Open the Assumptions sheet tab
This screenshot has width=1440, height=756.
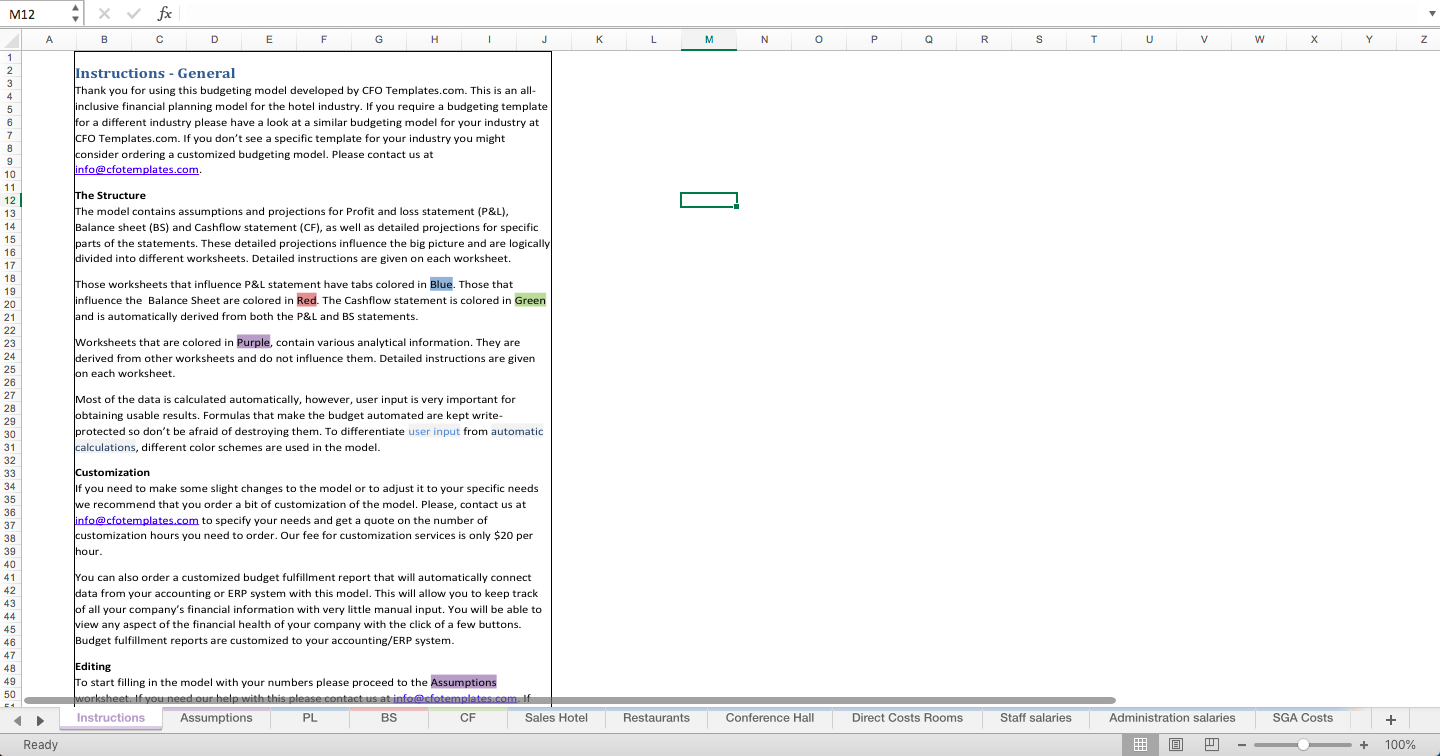(216, 718)
